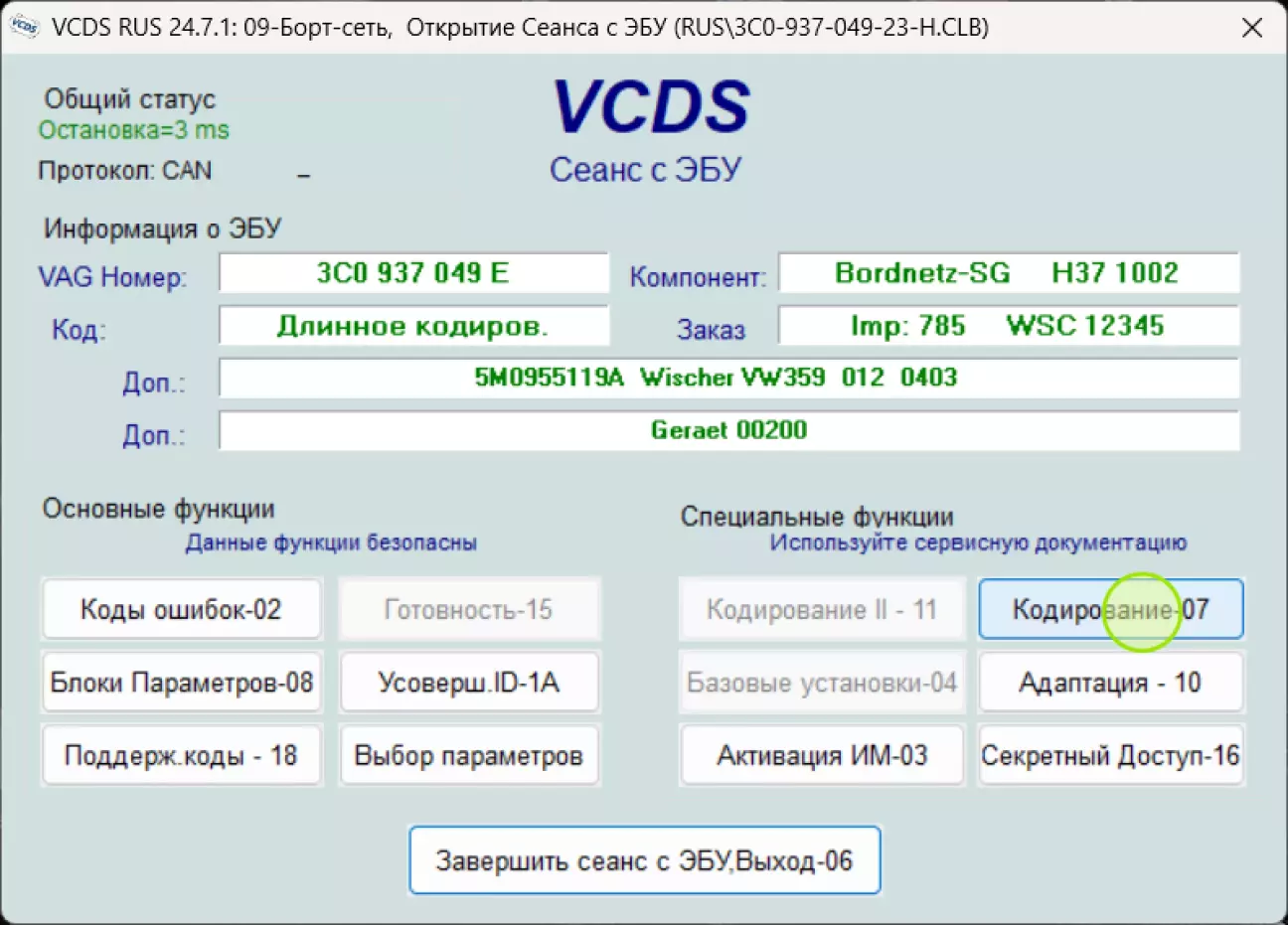
Task: Click the Информация о ЭБУ label
Action: click(x=162, y=229)
